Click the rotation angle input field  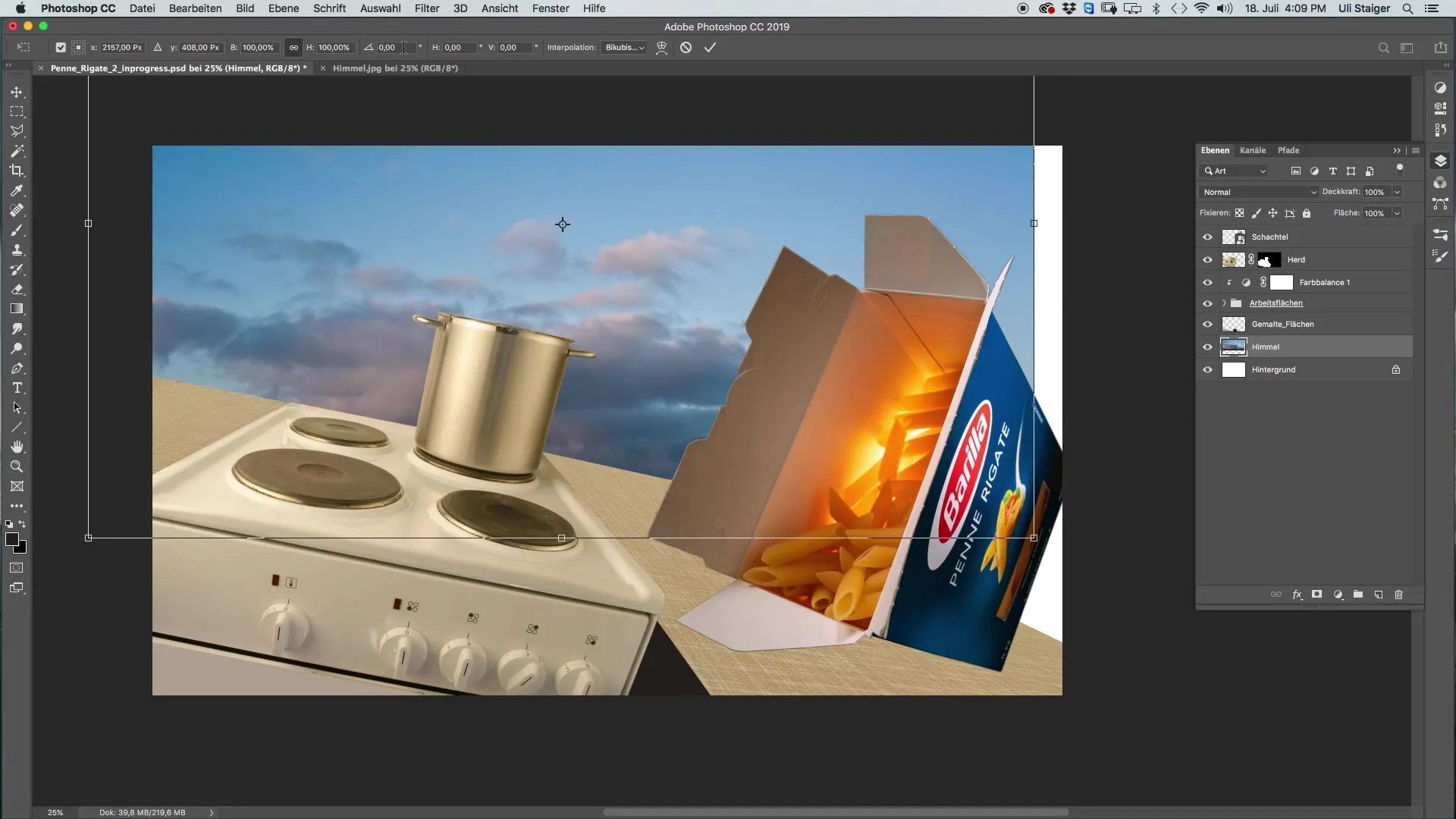click(x=396, y=47)
